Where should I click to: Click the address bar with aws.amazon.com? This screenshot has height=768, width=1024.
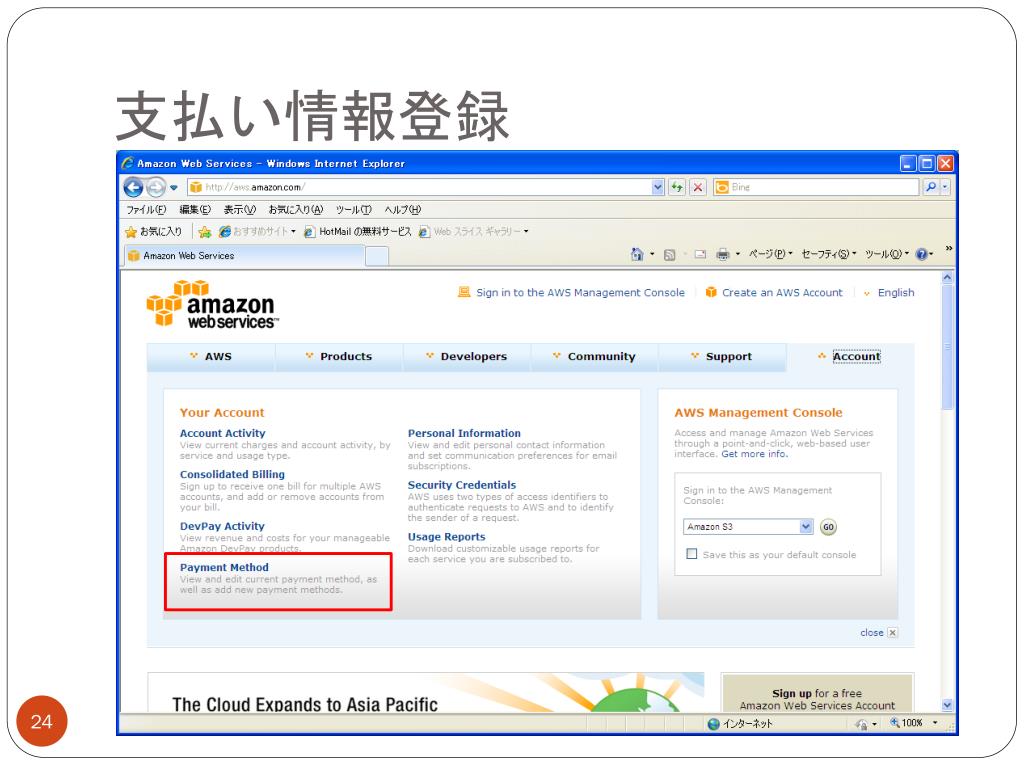[x=419, y=187]
